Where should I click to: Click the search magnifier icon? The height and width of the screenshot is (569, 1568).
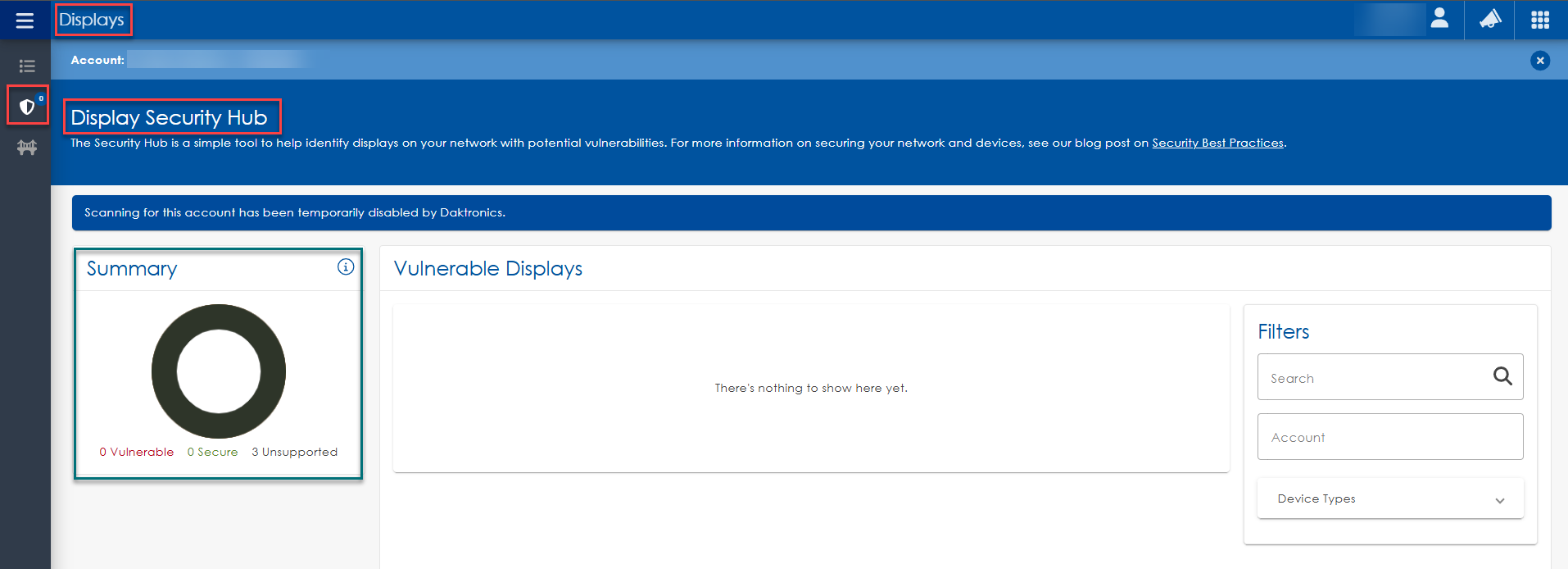click(x=1502, y=376)
